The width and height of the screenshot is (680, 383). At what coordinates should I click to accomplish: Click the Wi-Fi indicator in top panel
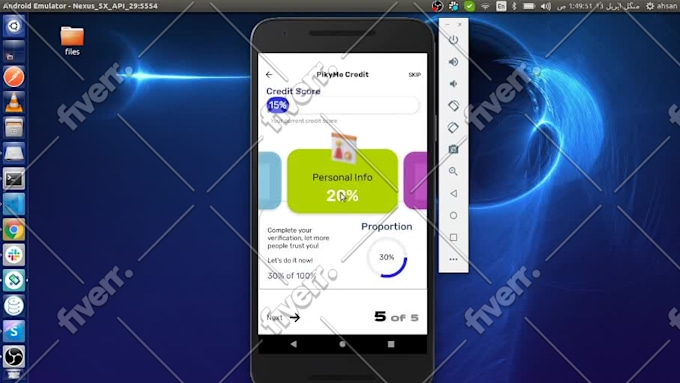(485, 6)
